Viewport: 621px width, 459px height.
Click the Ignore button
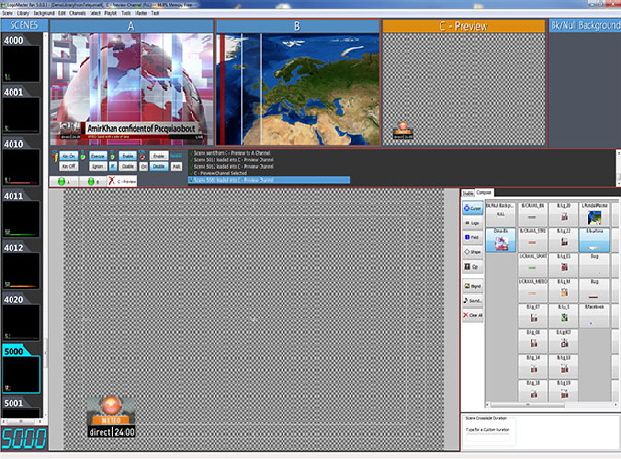click(x=97, y=166)
